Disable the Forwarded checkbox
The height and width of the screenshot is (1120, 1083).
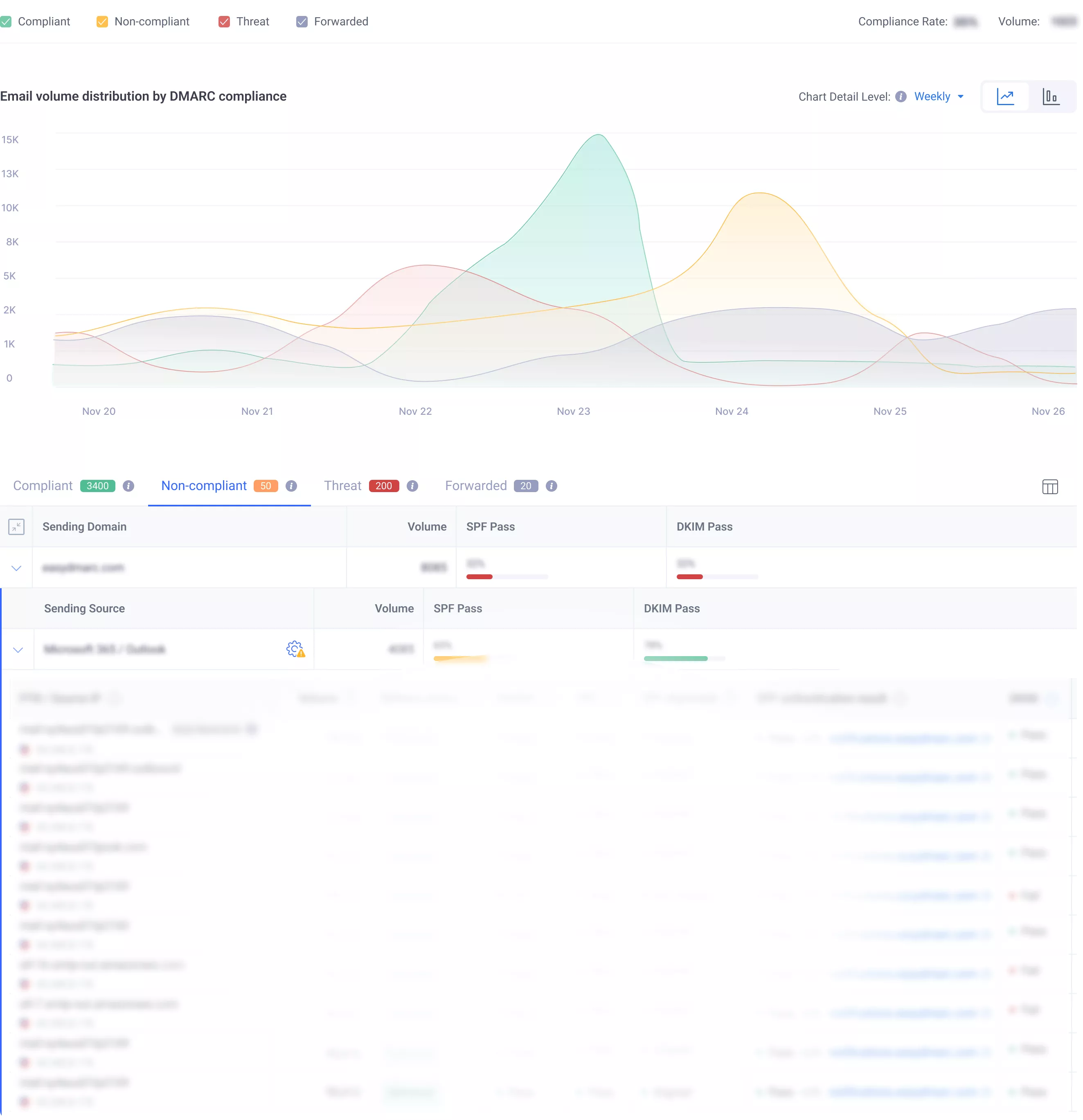(x=302, y=21)
